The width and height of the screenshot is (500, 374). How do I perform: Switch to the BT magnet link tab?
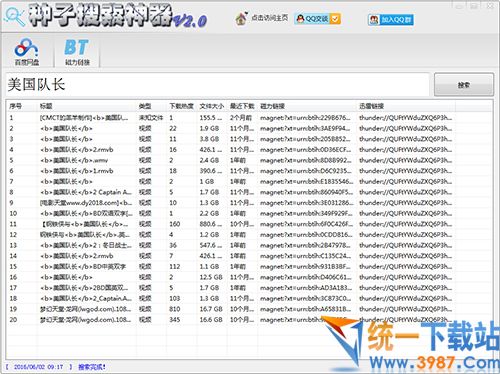click(77, 52)
